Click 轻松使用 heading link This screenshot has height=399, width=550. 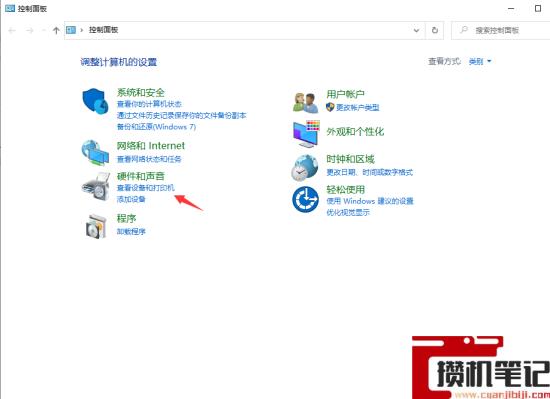346,190
